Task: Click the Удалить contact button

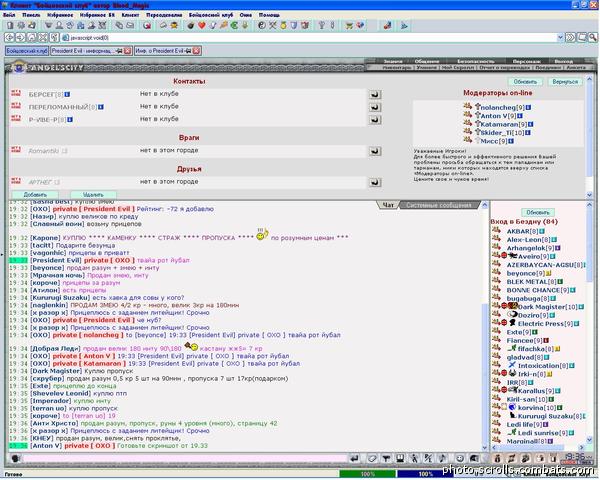Action: point(93,195)
